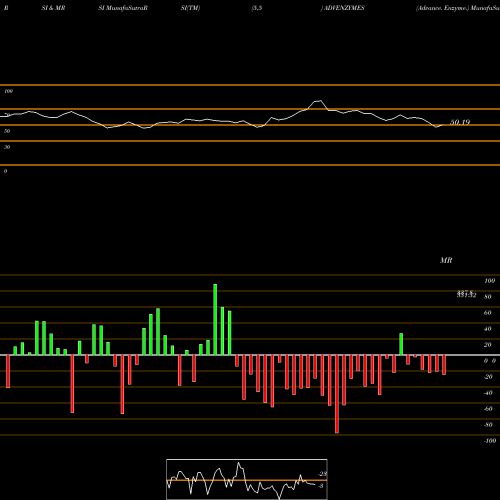Click the -20 label on the MR axis
The image size is (500, 500).
pyautogui.click(x=488, y=377)
